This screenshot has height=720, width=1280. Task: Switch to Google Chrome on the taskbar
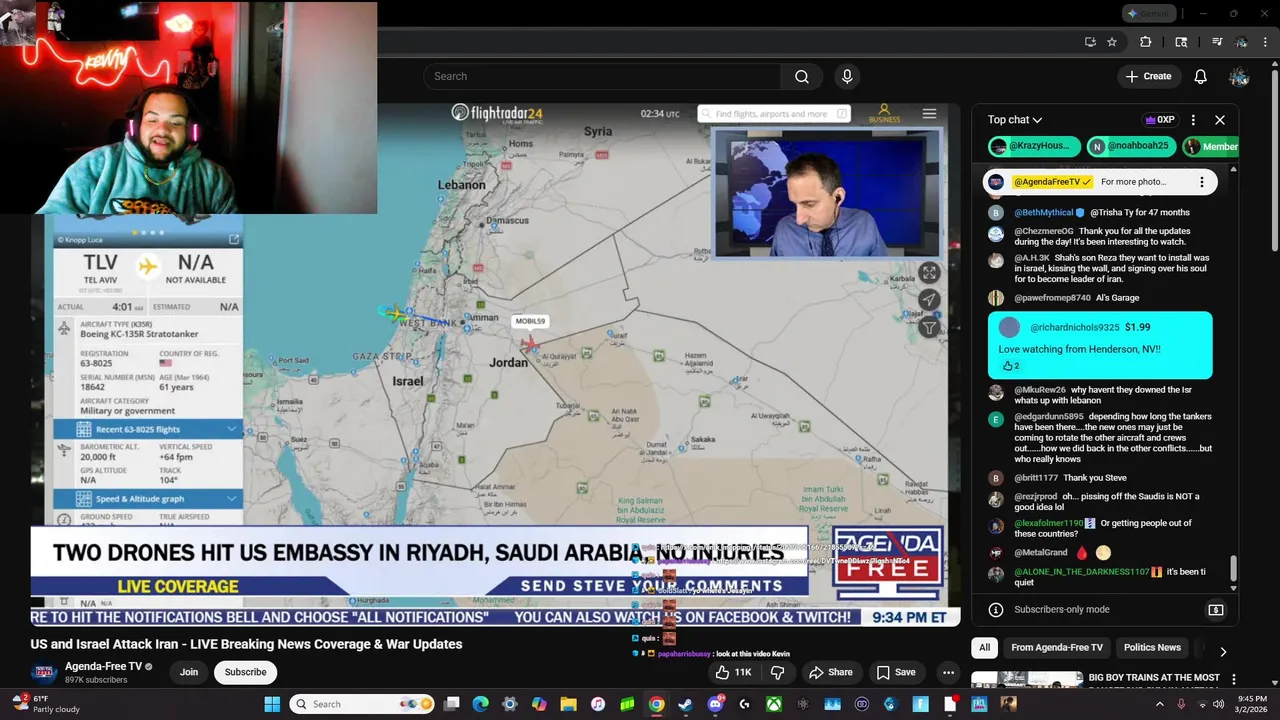656,704
